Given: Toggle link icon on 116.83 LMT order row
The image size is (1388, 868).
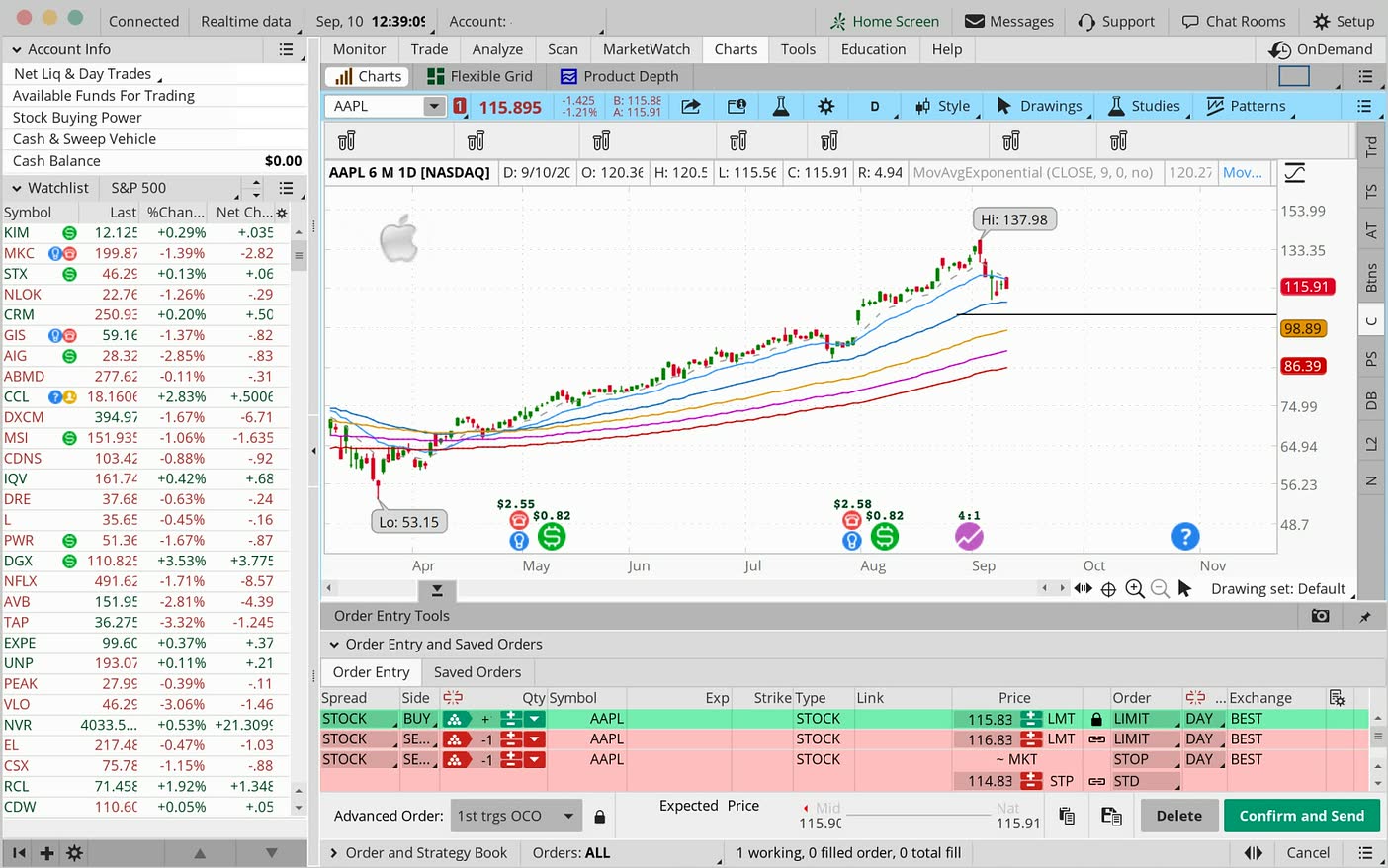Looking at the screenshot, I should 1096,739.
